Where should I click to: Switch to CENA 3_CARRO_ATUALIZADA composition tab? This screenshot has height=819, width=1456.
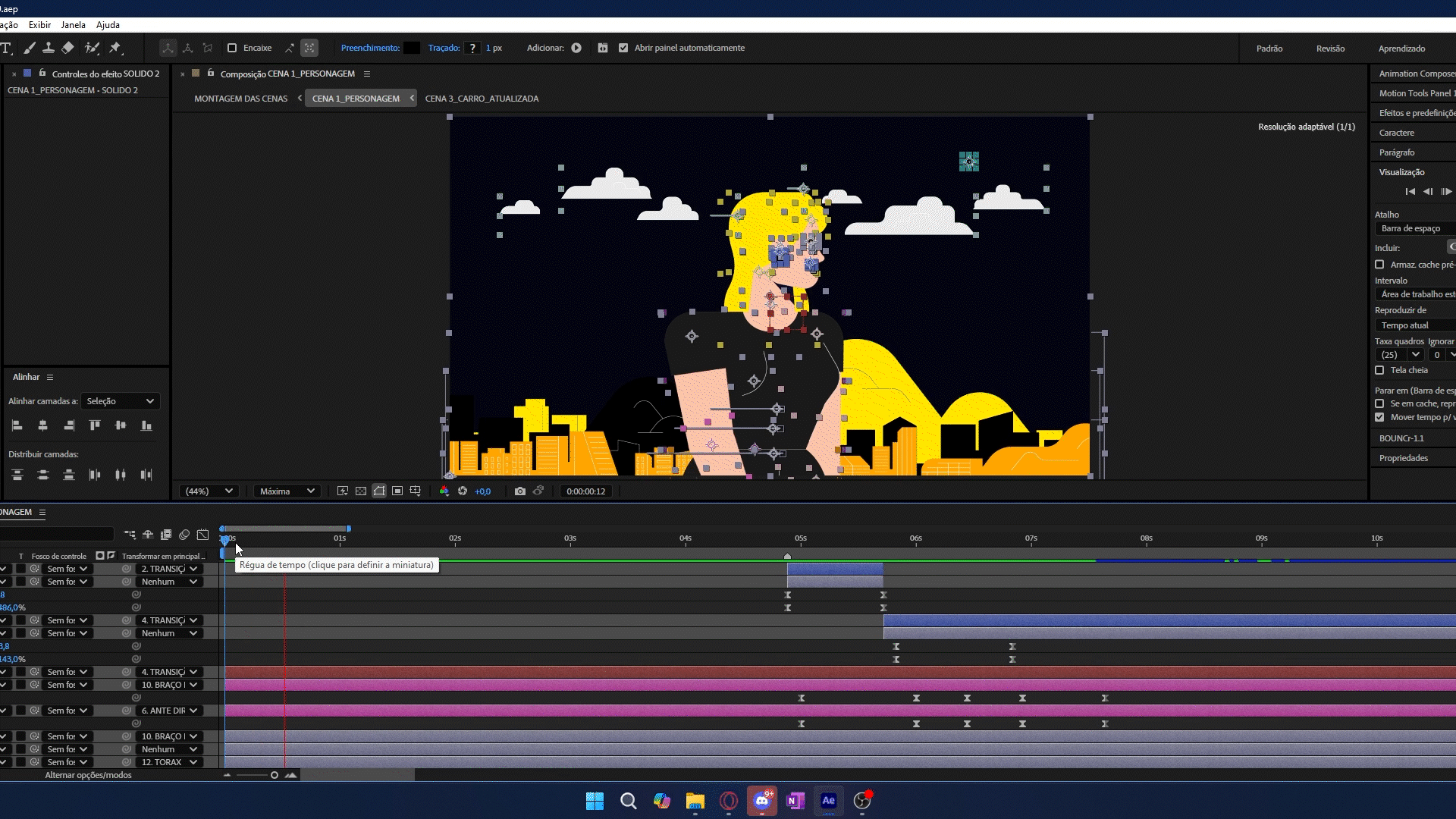click(x=482, y=99)
